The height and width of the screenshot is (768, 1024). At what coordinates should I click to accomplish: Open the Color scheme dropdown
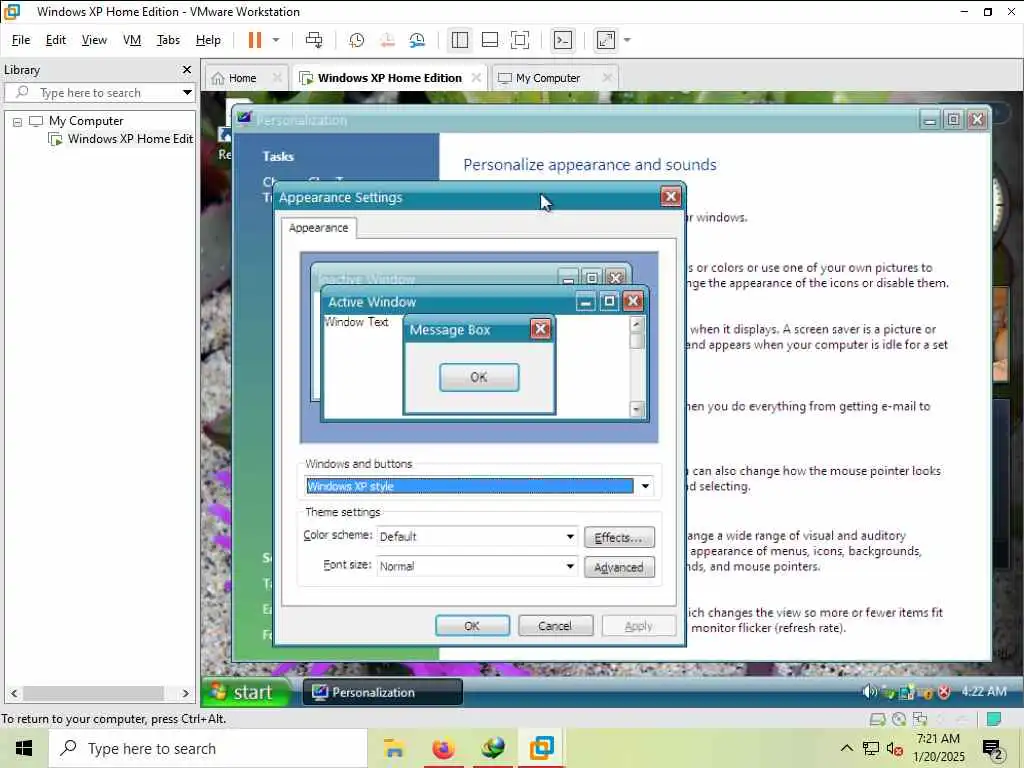click(569, 536)
